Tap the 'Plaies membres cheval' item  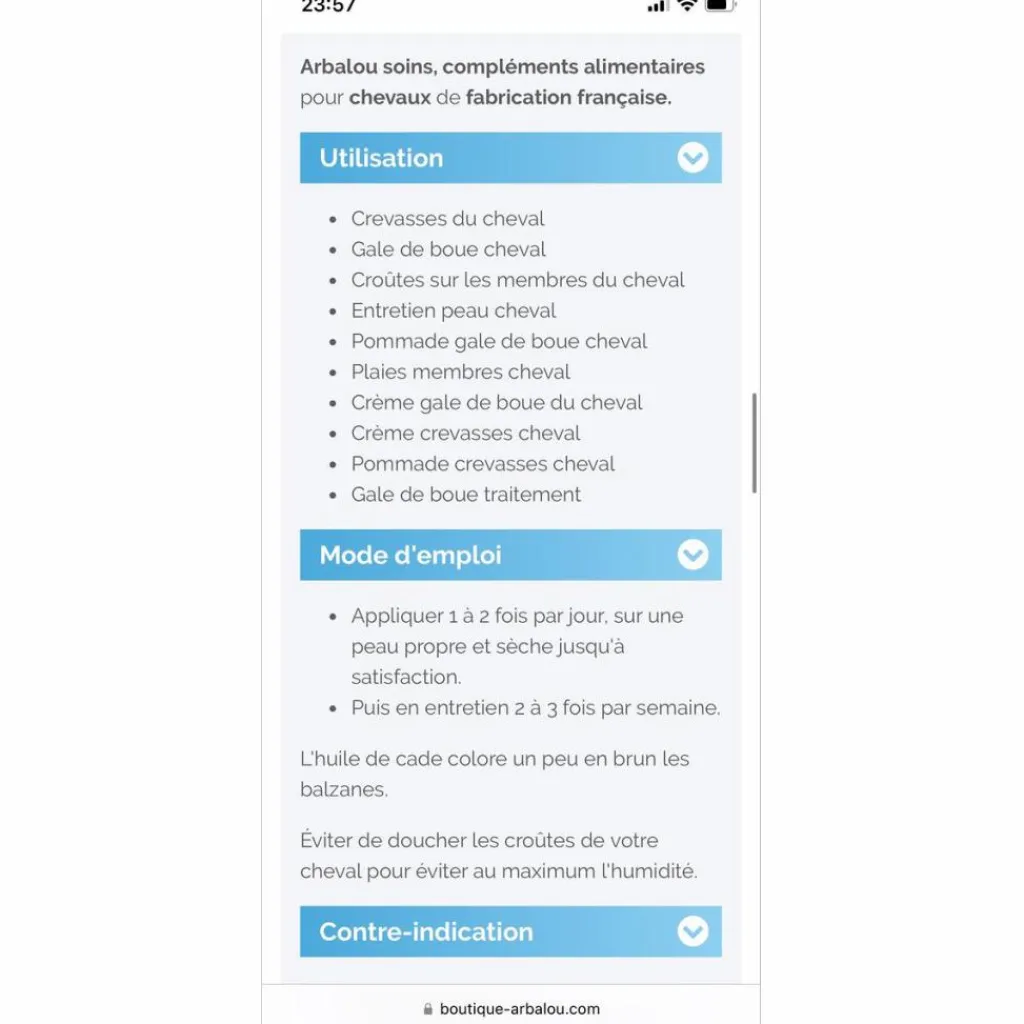coord(460,372)
